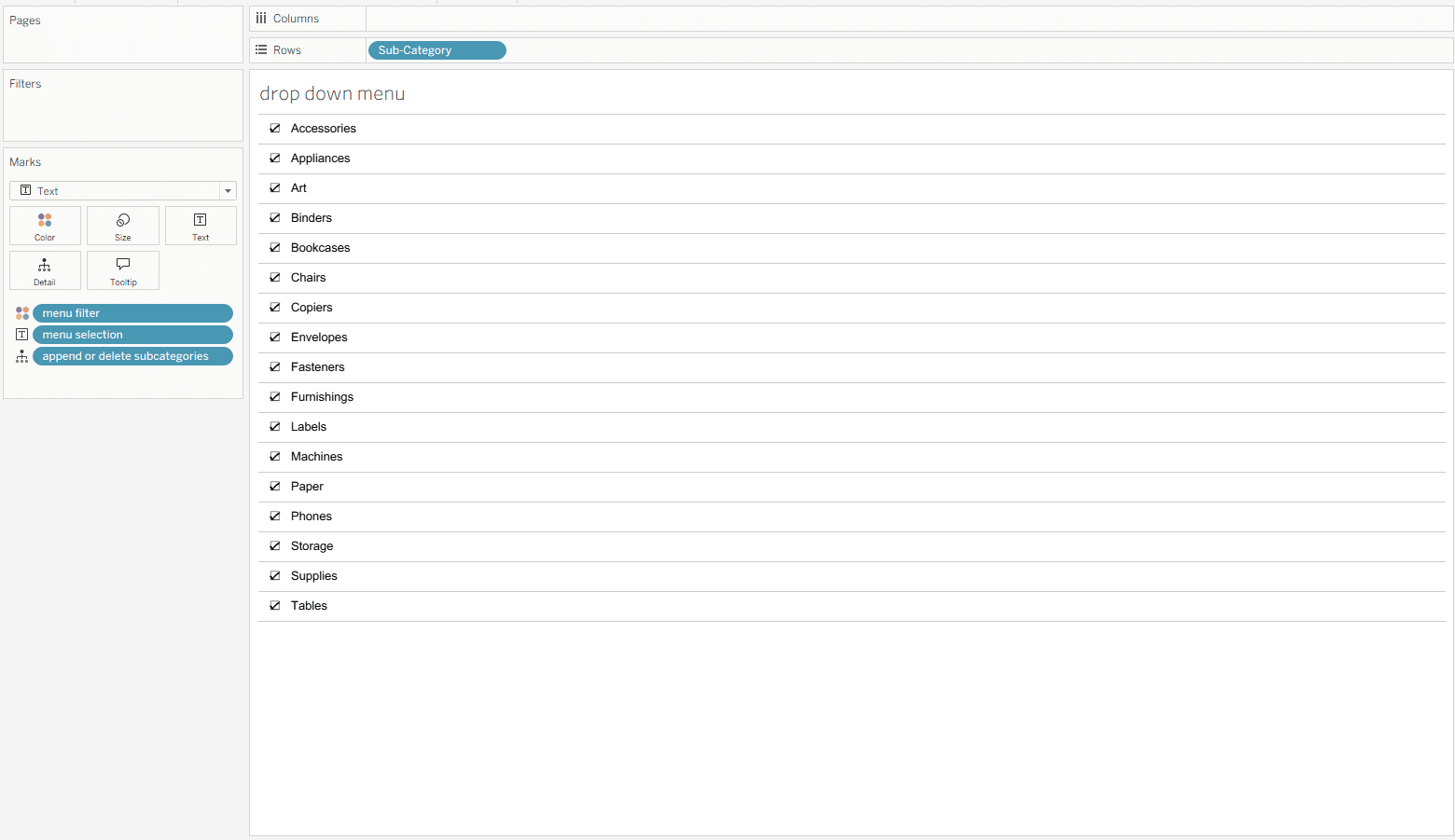
Task: Uncheck the Copiers checkbox
Action: 275,308
